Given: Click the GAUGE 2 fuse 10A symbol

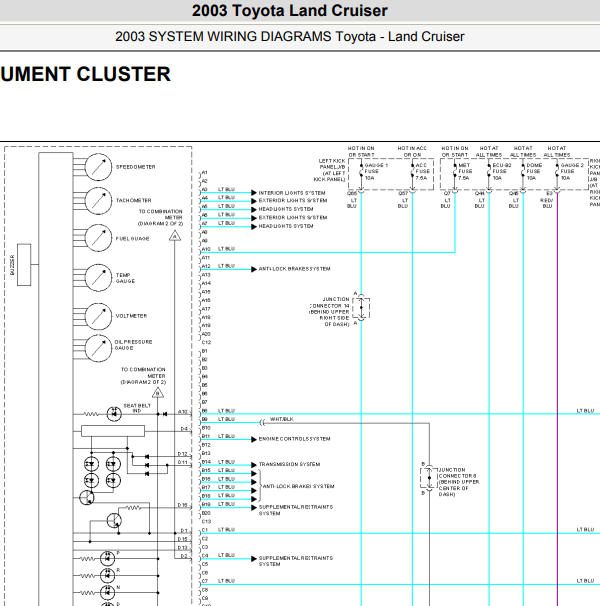Looking at the screenshot, I should (557, 171).
